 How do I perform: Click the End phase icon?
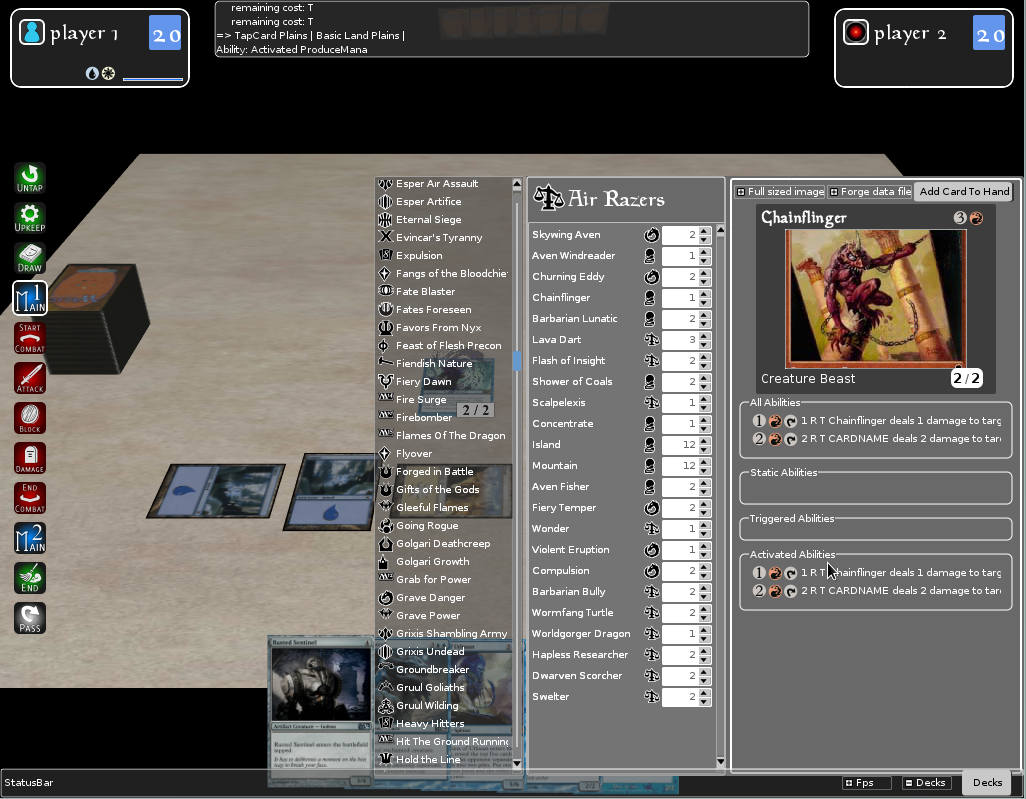click(x=30, y=578)
